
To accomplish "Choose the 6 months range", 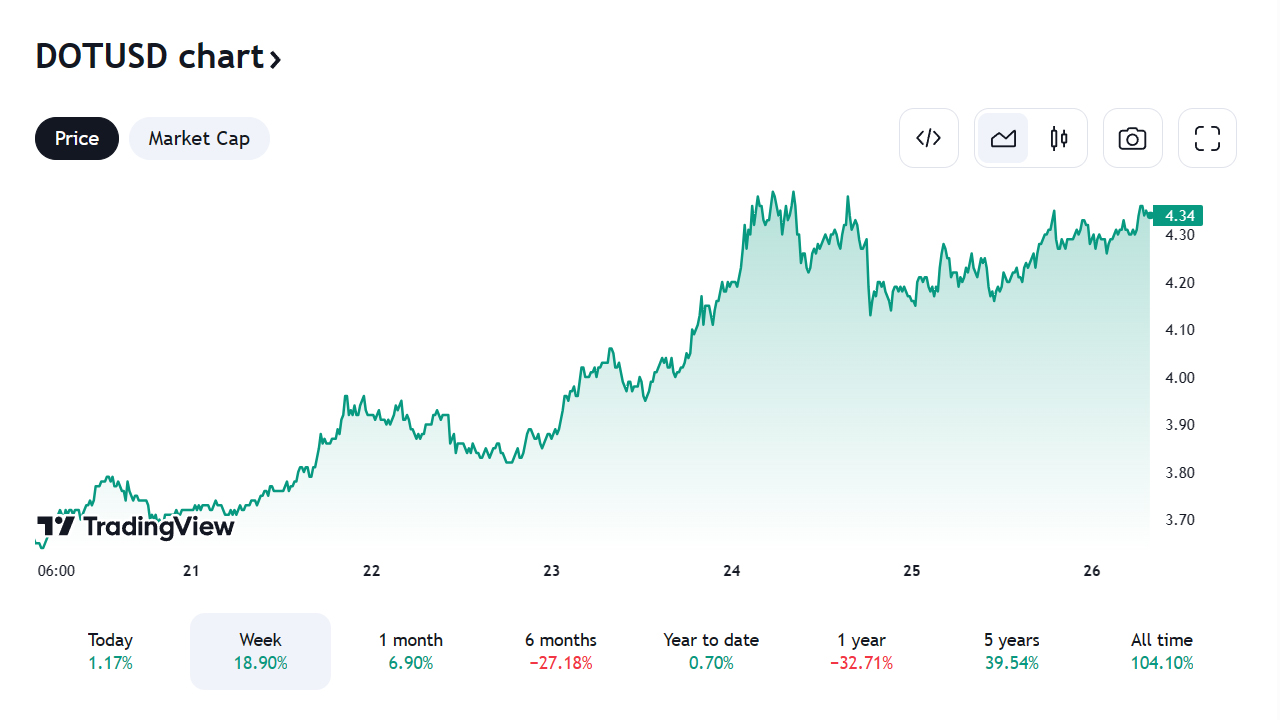I will [x=560, y=651].
